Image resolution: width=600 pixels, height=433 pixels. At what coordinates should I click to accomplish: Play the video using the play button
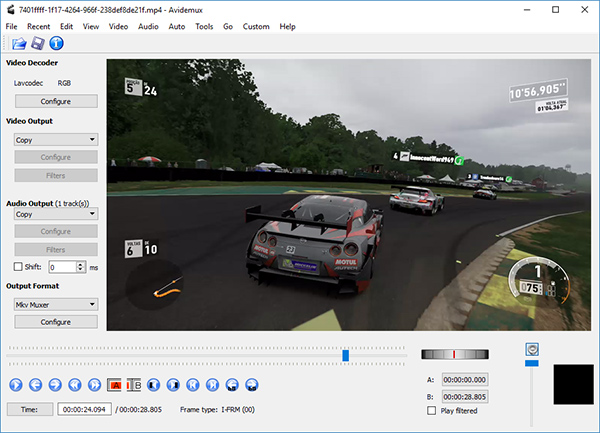tap(16, 385)
